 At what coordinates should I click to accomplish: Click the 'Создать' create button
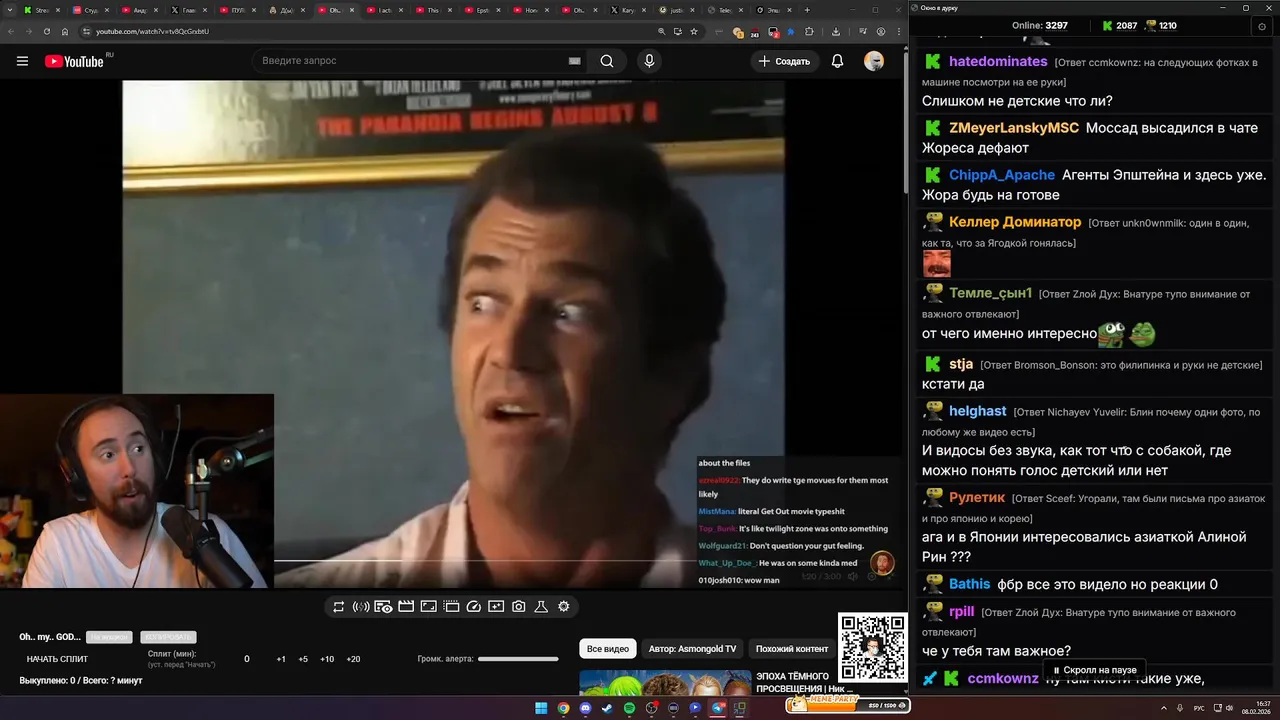(784, 61)
